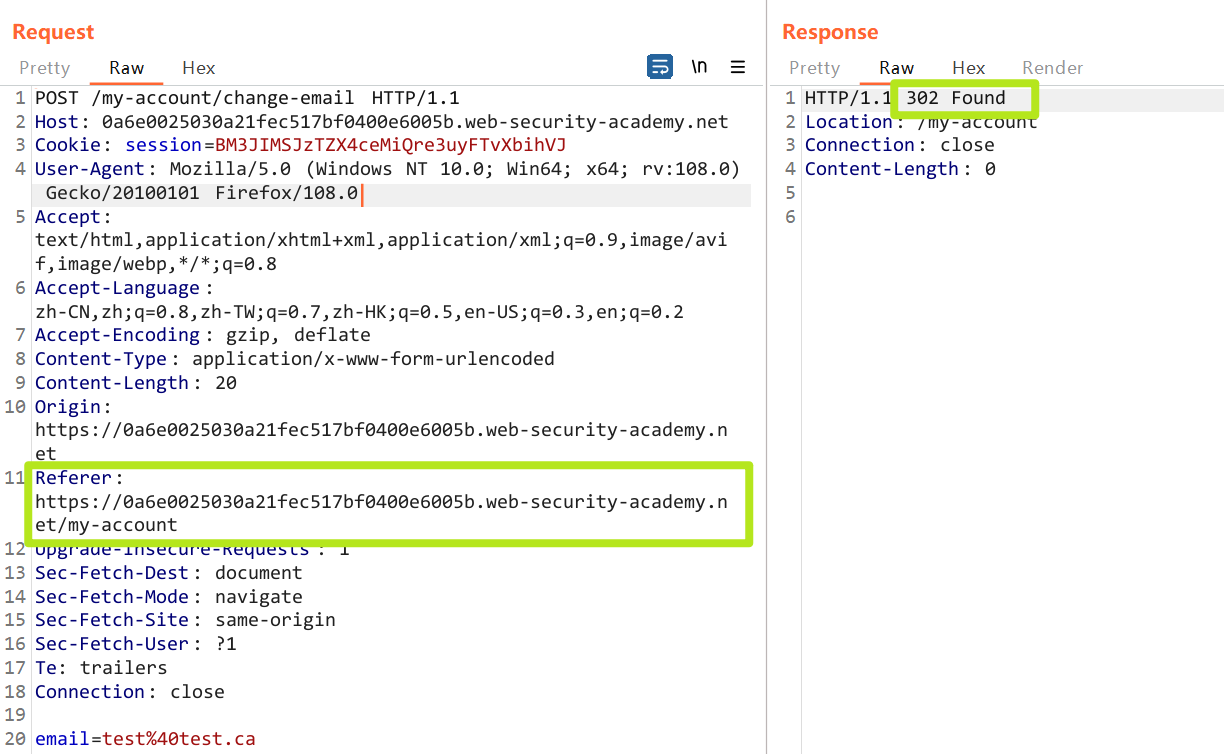Toggle the \n non-printable characters button
1224x754 pixels.
point(699,67)
